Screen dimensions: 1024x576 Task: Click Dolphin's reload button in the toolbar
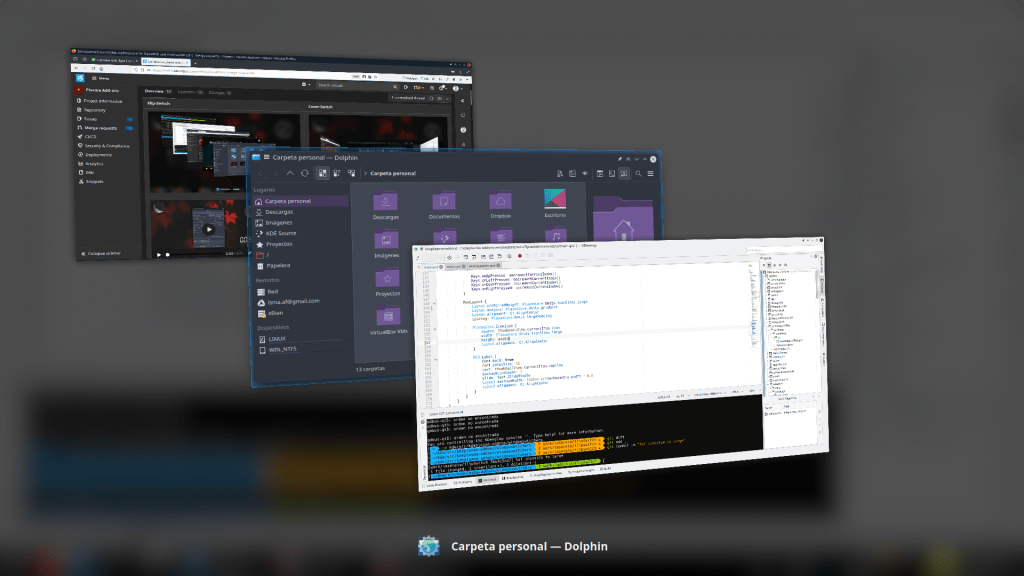click(x=305, y=173)
